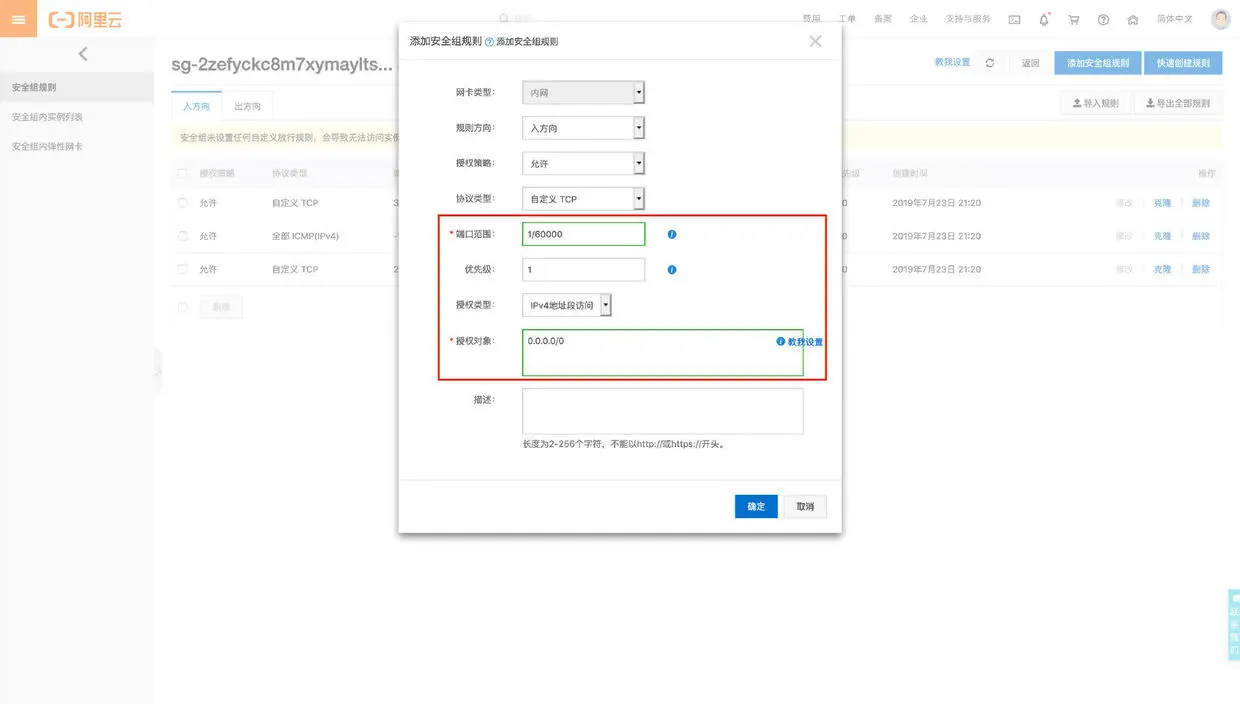Open the 授权类型 dropdown showing IPv4地址段访问
1240x704 pixels.
click(567, 305)
